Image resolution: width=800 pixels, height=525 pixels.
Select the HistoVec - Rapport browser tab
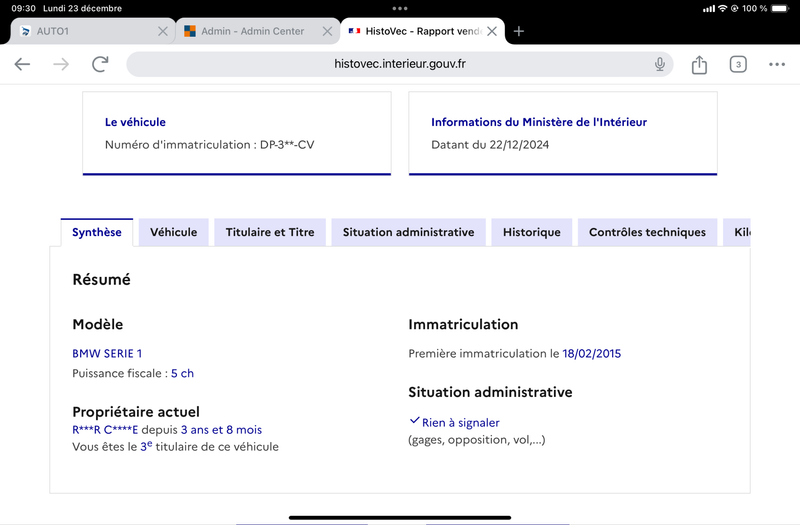[x=422, y=31]
